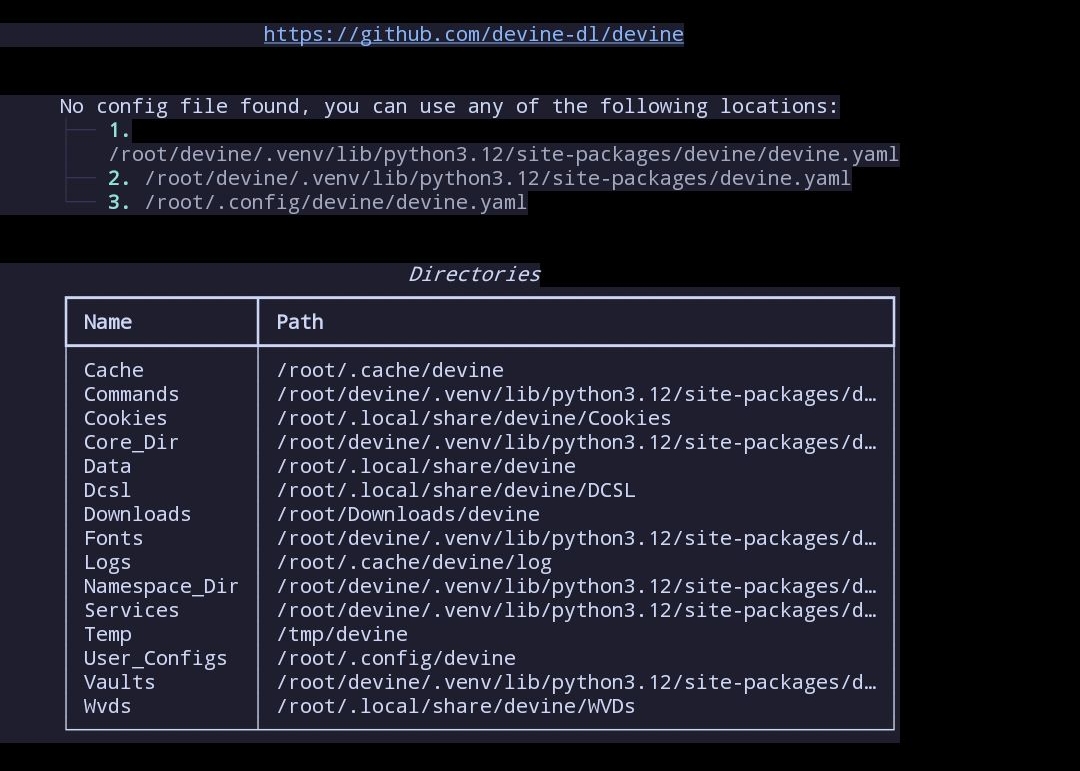Select the Cache row name
This screenshot has height=771, width=1080.
point(114,371)
